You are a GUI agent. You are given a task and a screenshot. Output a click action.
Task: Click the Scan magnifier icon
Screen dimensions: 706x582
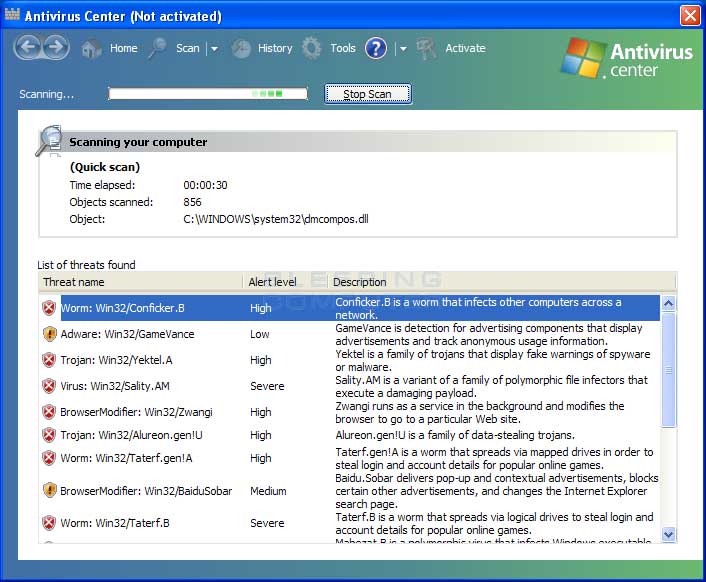click(x=157, y=48)
